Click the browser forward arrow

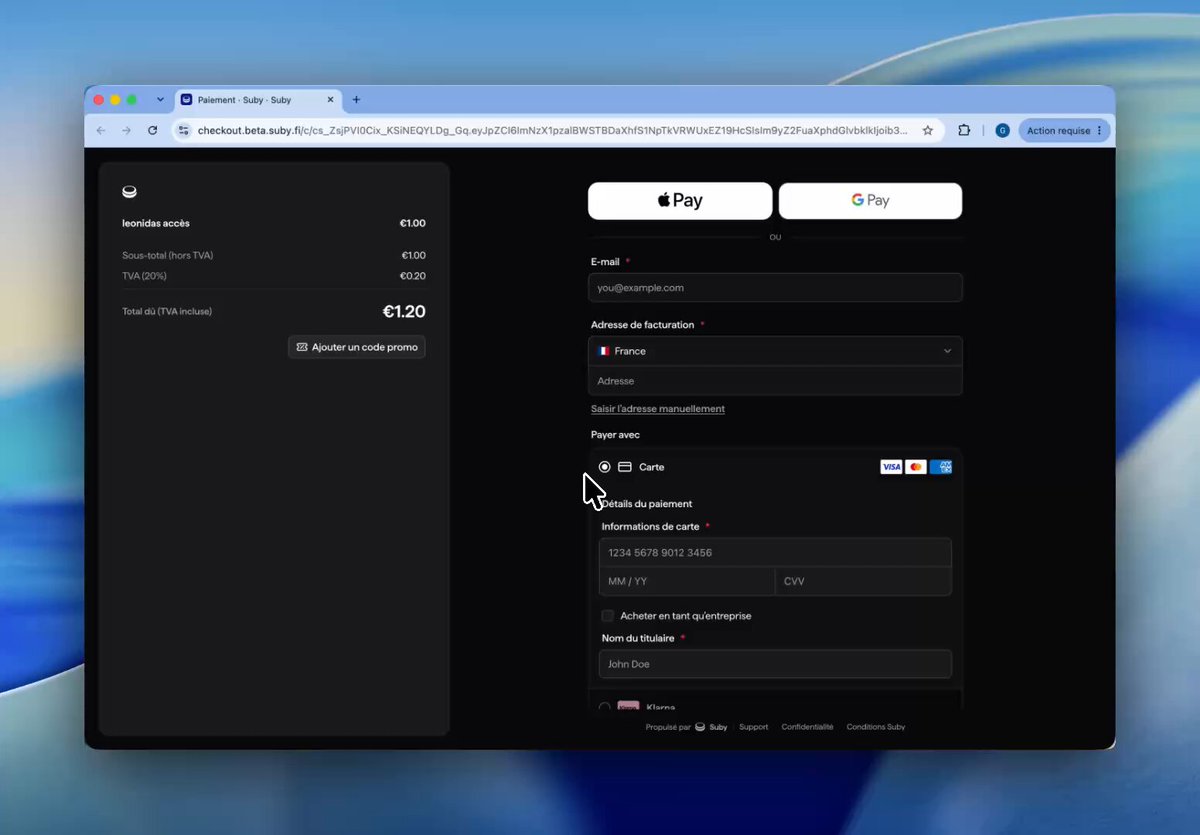coord(126,130)
